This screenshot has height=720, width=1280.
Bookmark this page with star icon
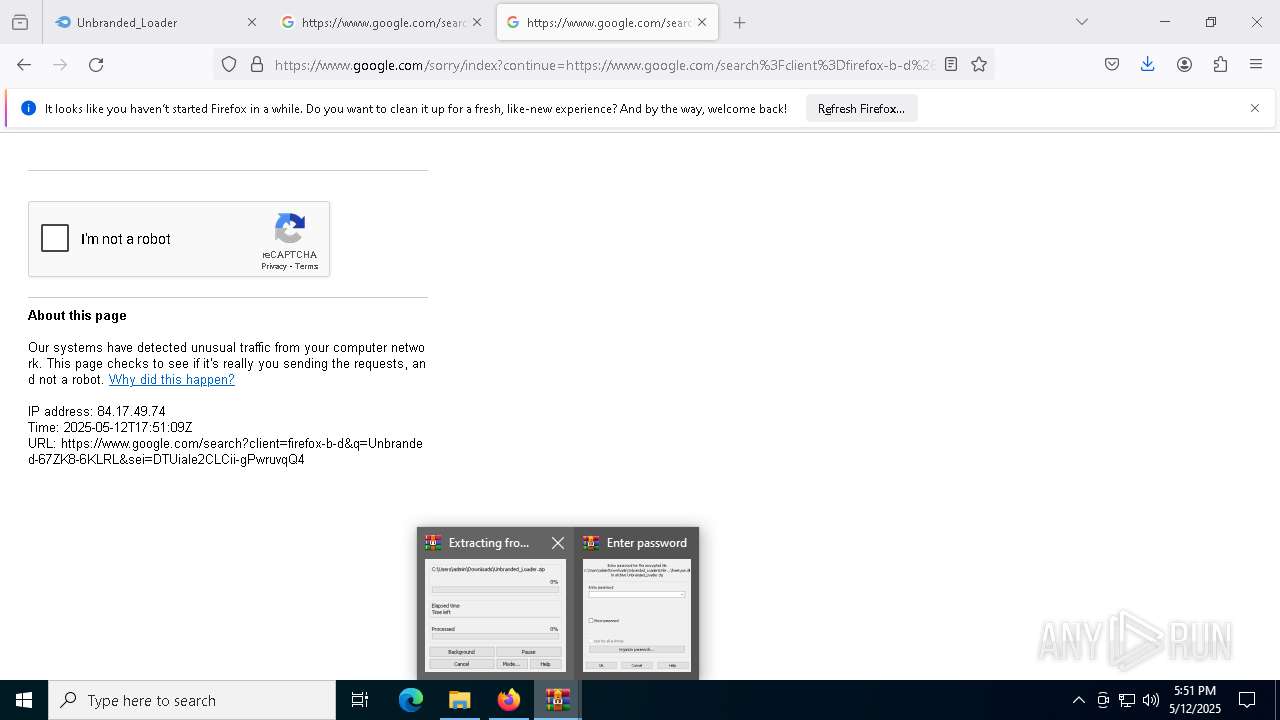[979, 64]
